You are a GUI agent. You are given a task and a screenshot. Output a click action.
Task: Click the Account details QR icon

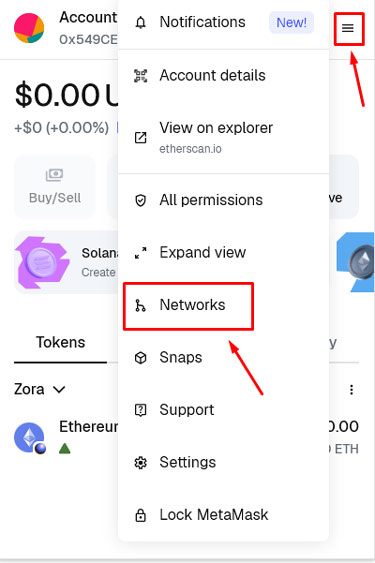click(x=140, y=76)
